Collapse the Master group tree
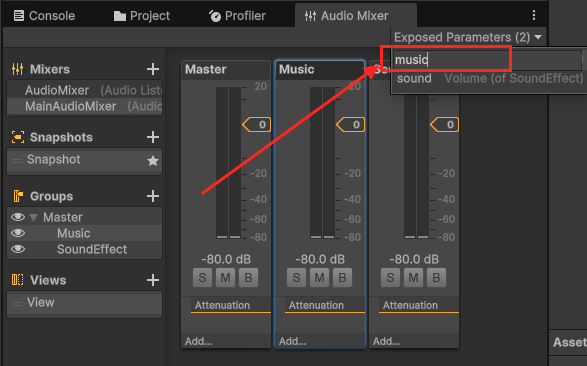The width and height of the screenshot is (587, 366). click(34, 217)
